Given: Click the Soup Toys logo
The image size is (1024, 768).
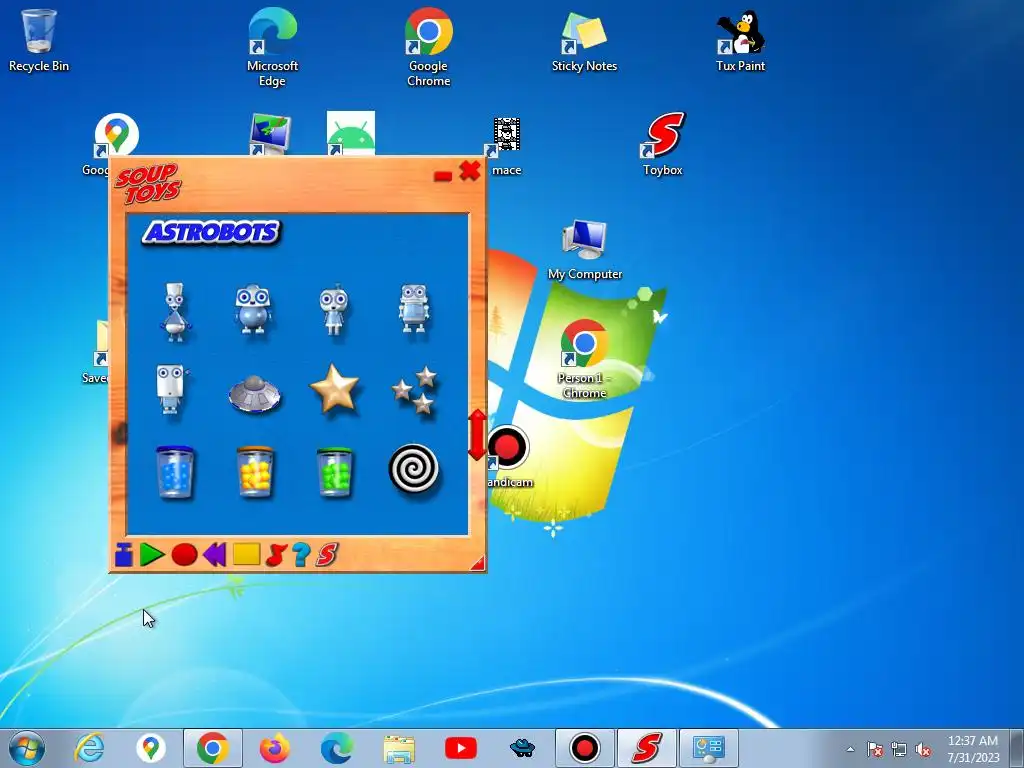Looking at the screenshot, I should (x=147, y=184).
